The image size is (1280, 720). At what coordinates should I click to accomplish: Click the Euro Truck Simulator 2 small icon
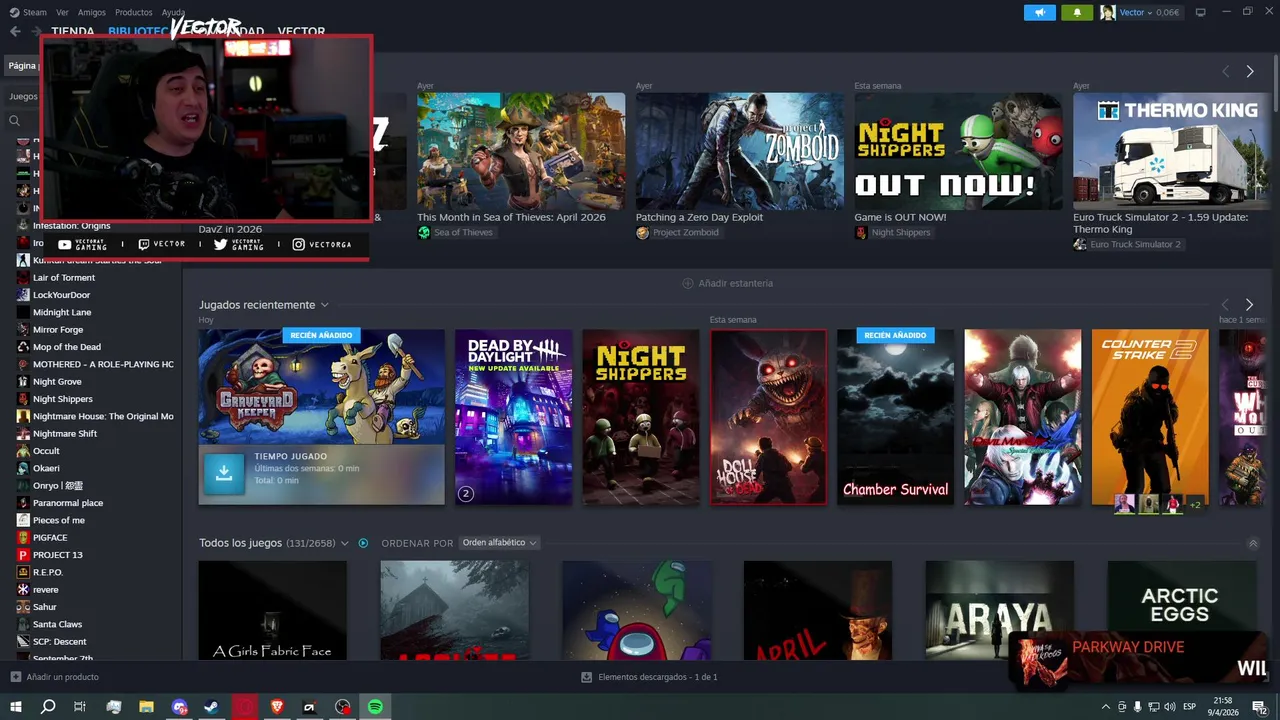1080,244
